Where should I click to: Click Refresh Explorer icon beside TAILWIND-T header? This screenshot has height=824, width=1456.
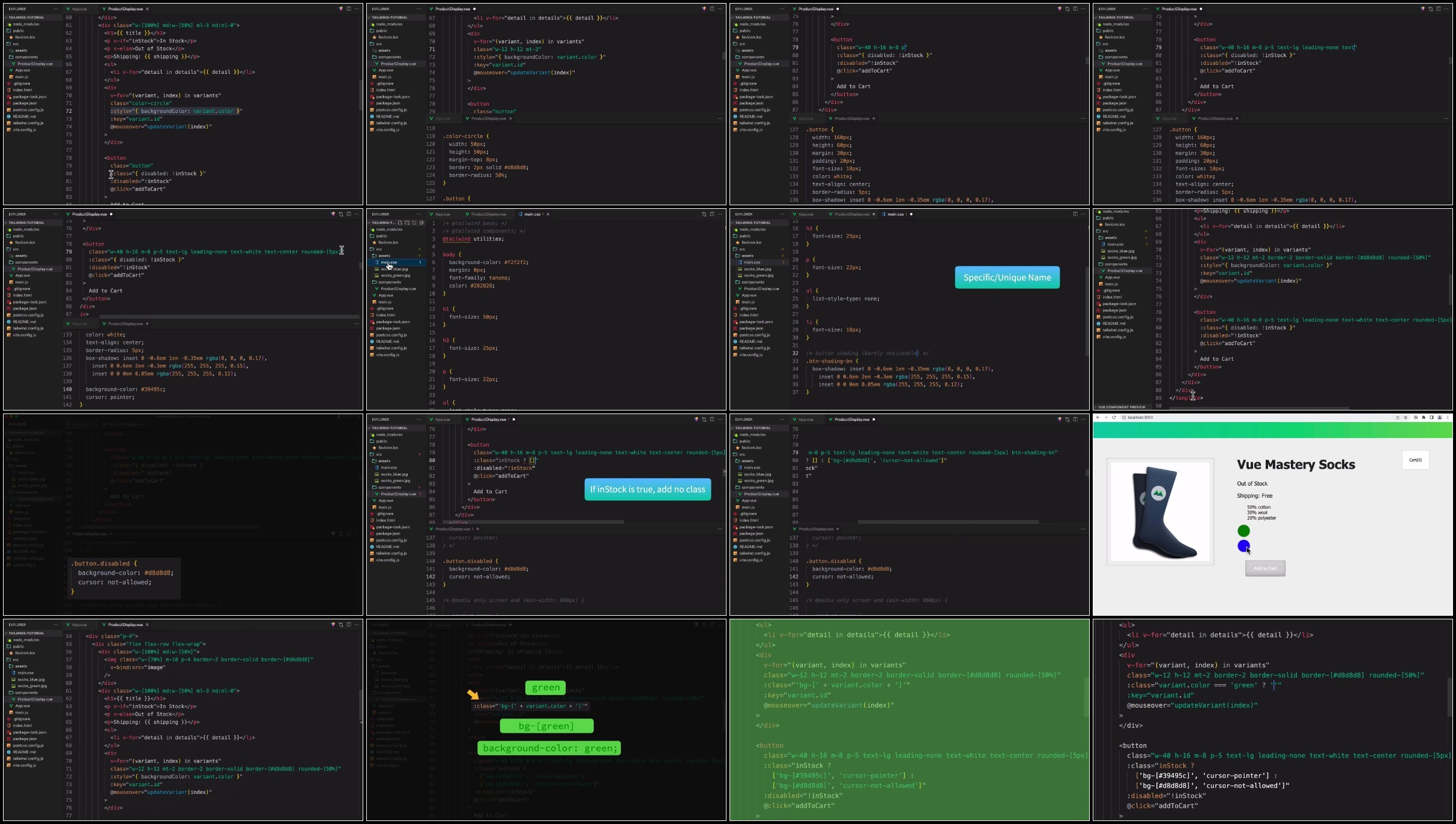tap(414, 223)
